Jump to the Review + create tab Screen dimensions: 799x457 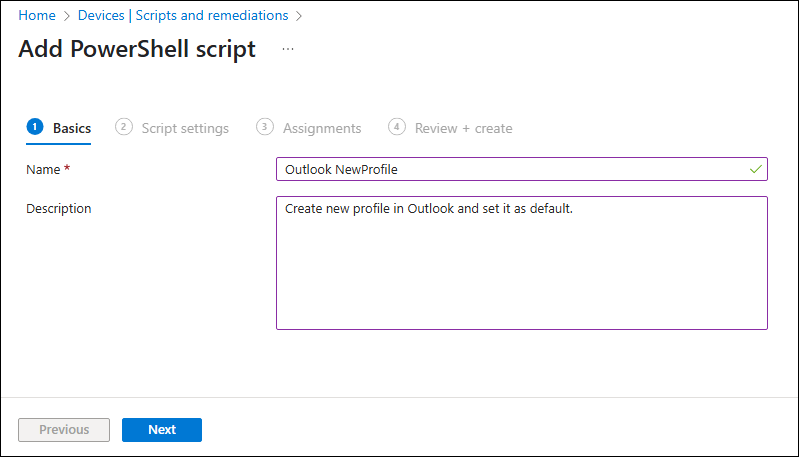coord(463,128)
